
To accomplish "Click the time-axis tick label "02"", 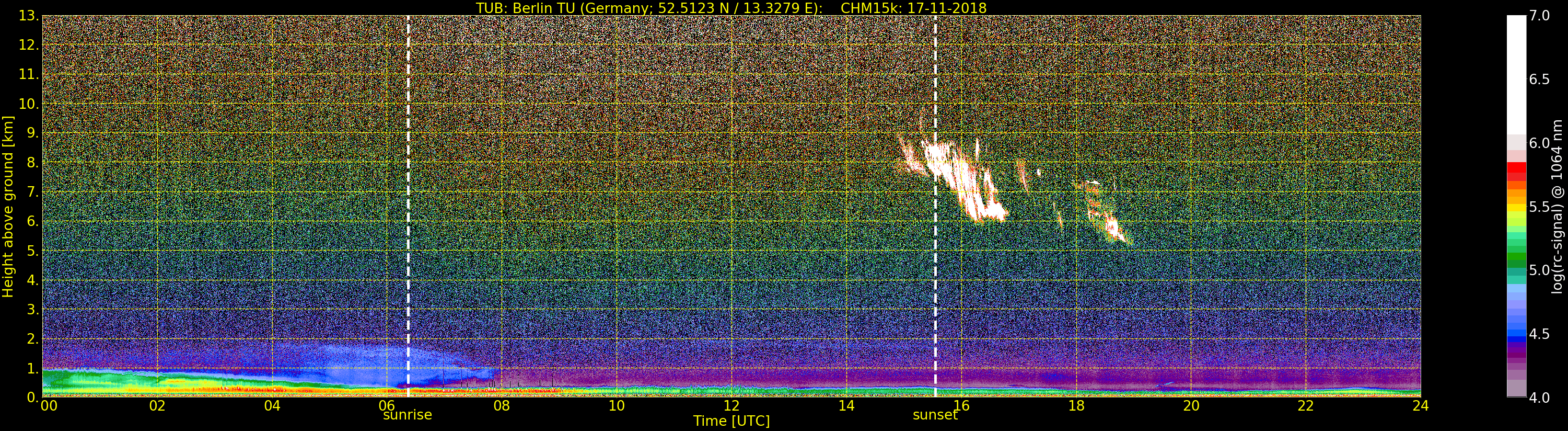I will (157, 406).
